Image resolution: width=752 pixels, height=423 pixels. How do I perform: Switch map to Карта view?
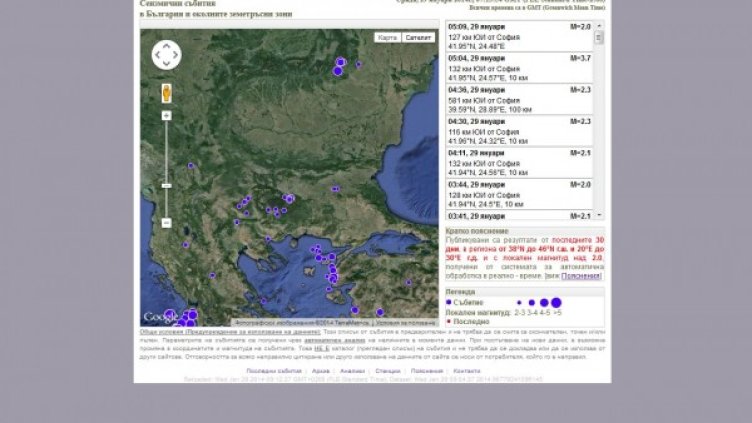coord(386,38)
